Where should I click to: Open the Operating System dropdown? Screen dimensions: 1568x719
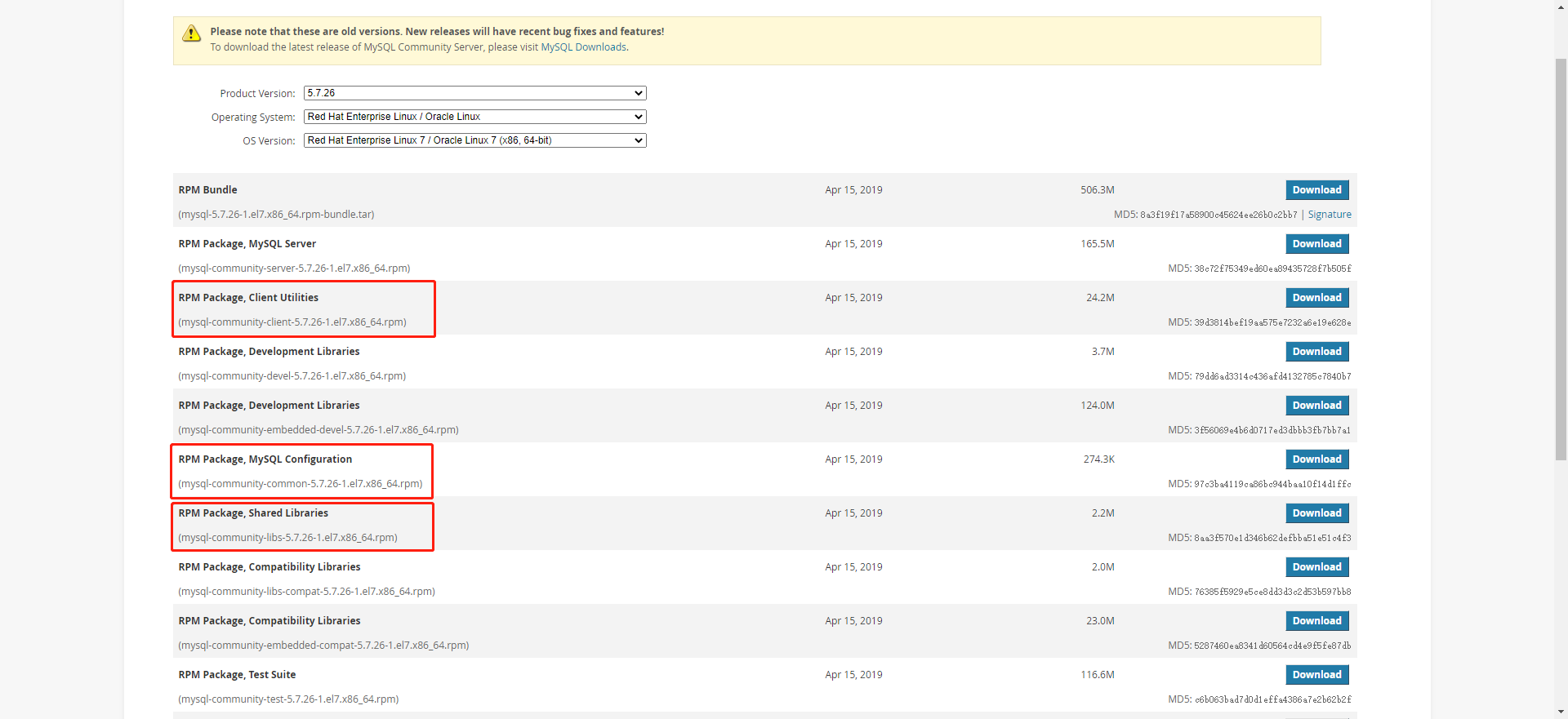point(474,117)
